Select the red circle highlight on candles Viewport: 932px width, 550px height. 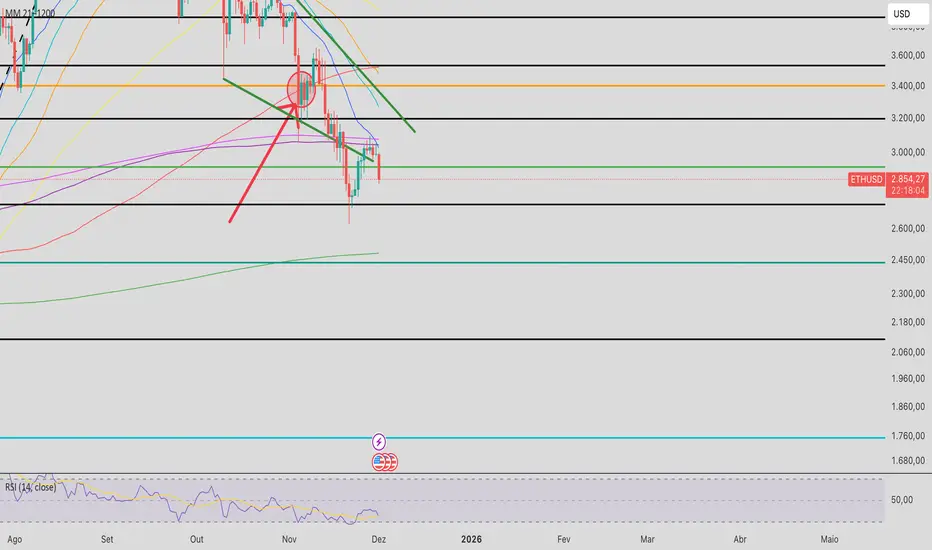[x=301, y=89]
